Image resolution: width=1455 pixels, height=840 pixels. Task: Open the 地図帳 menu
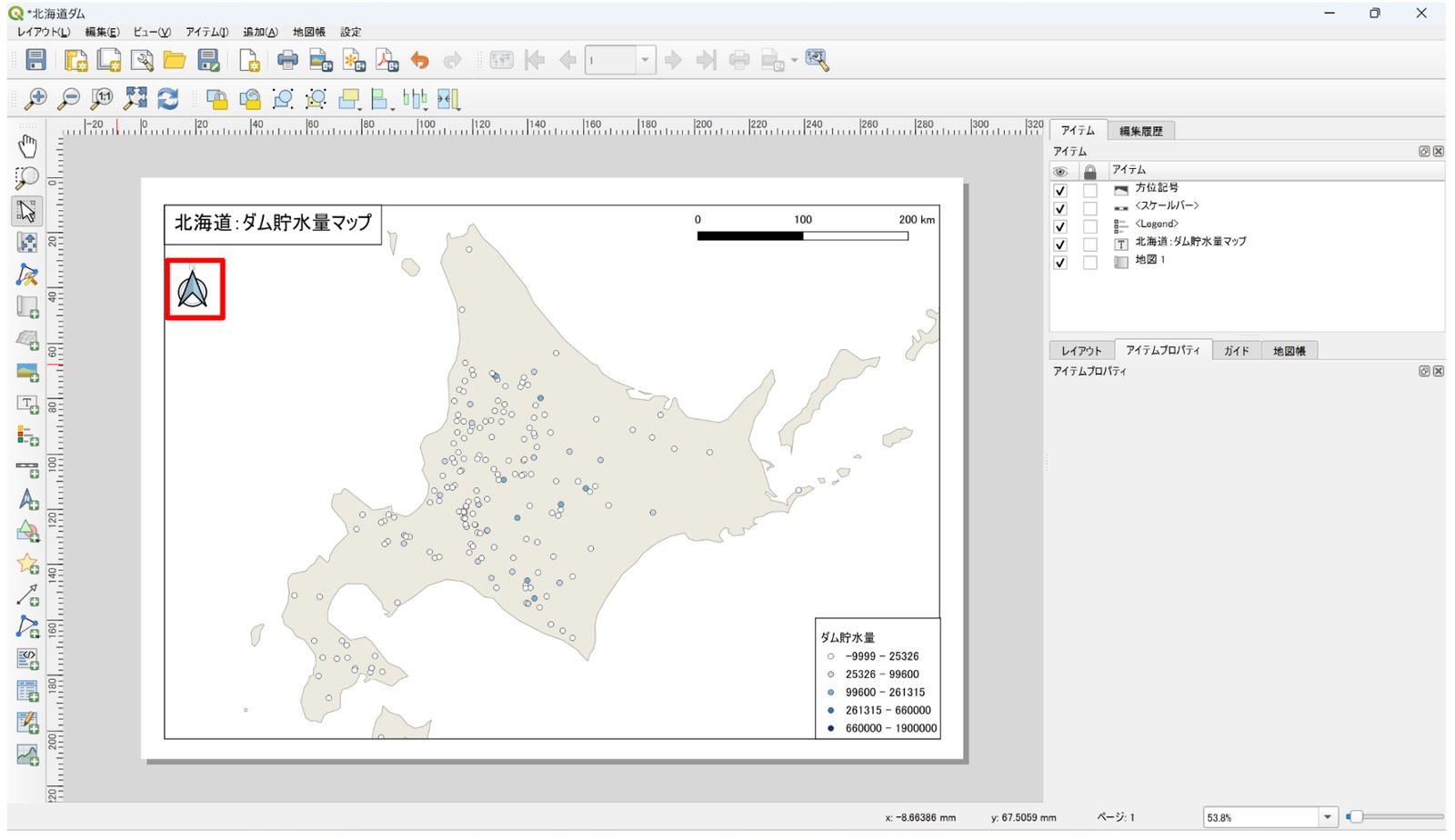[309, 32]
